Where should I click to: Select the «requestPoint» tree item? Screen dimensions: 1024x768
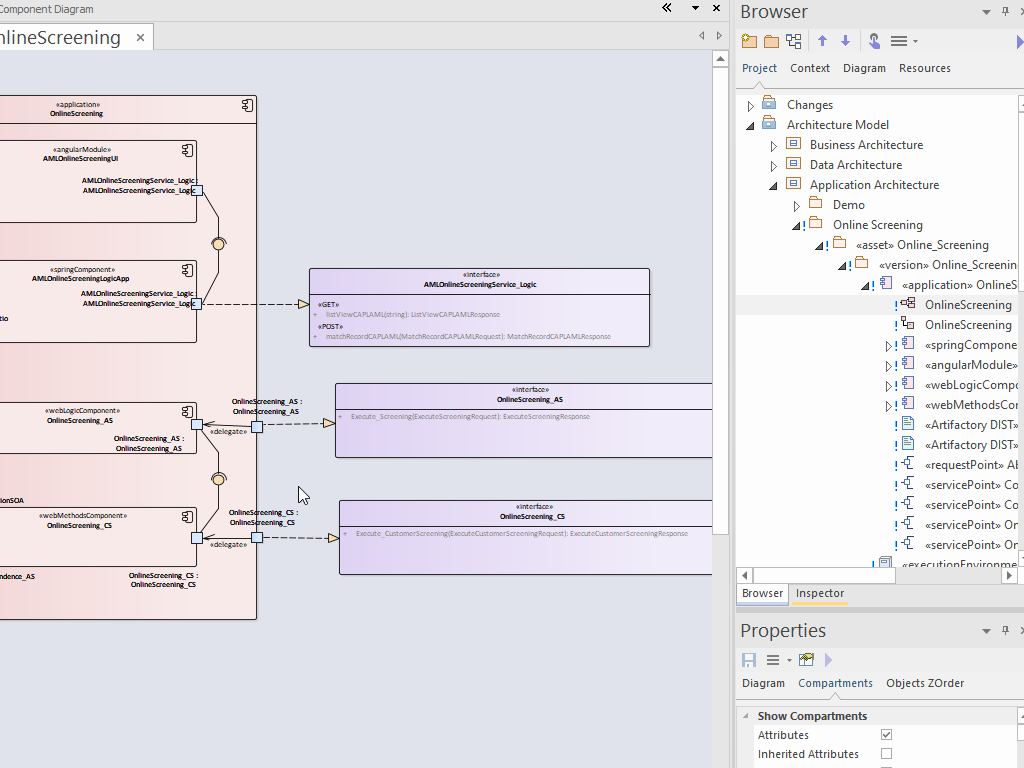click(x=971, y=465)
